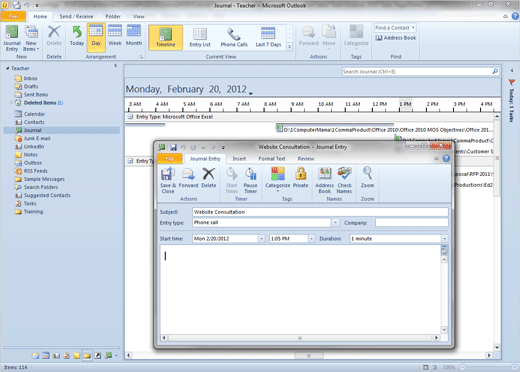Open the Insert tab in Journal Entry window
Screen dimensions: 520x372
tap(239, 159)
